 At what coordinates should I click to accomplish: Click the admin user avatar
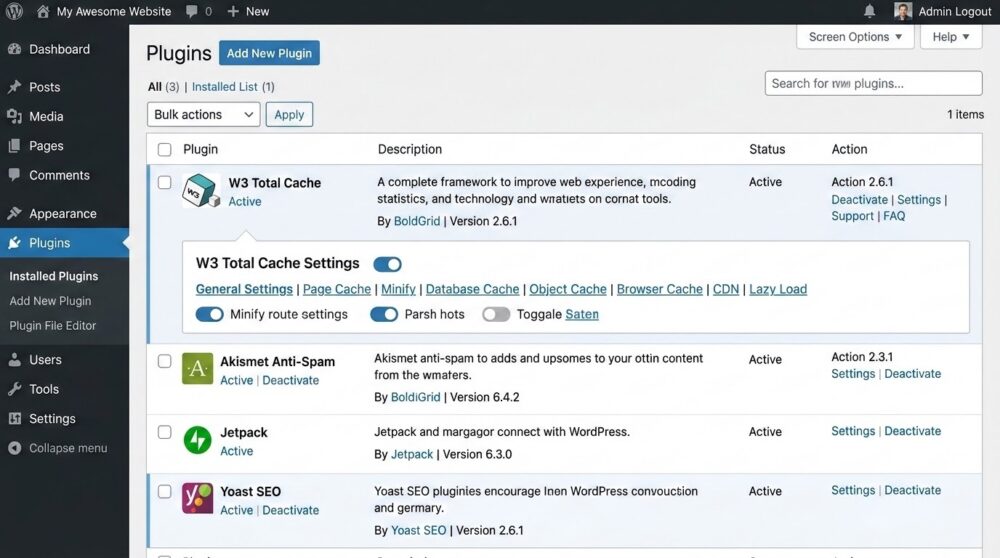click(902, 11)
